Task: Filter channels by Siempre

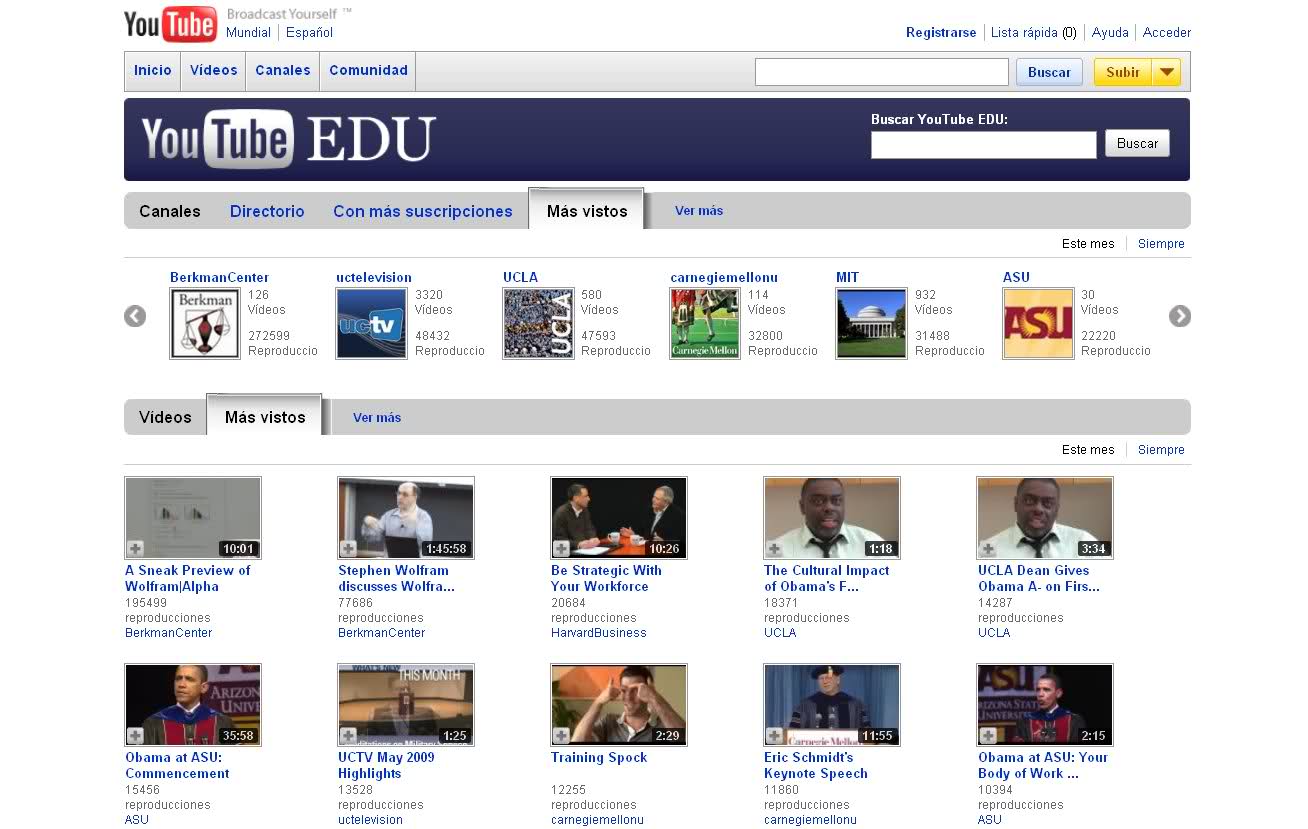Action: (1161, 244)
